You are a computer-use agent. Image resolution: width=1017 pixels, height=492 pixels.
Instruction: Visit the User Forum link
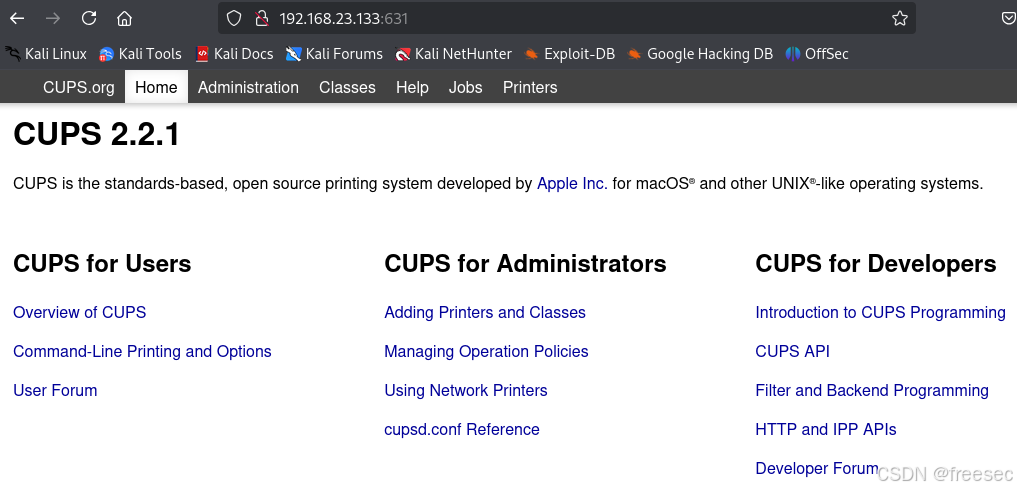pyautogui.click(x=55, y=390)
